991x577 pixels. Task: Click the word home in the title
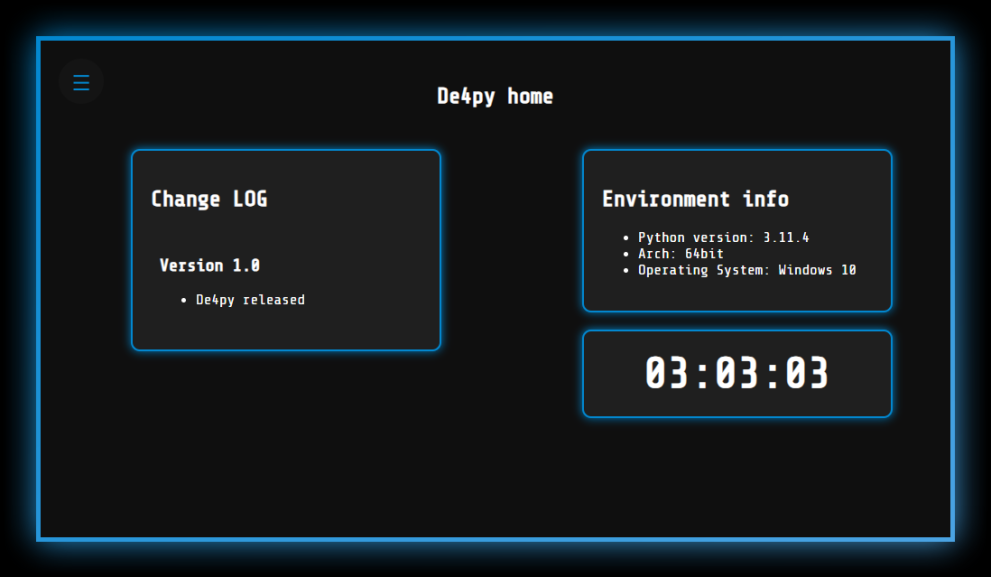coord(530,96)
